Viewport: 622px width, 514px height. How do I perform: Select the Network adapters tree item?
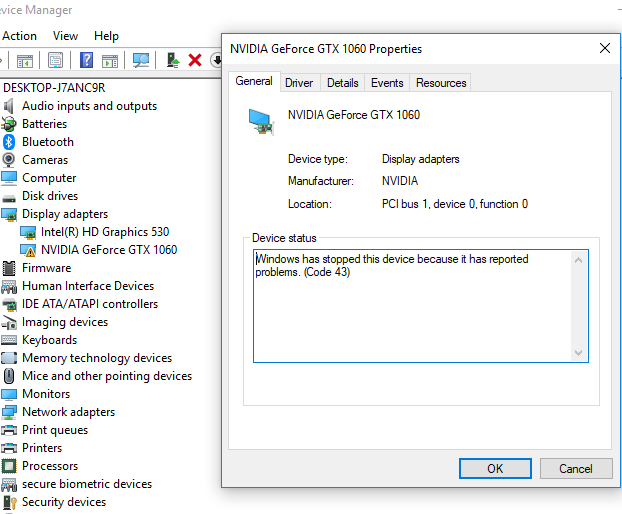pyautogui.click(x=68, y=412)
